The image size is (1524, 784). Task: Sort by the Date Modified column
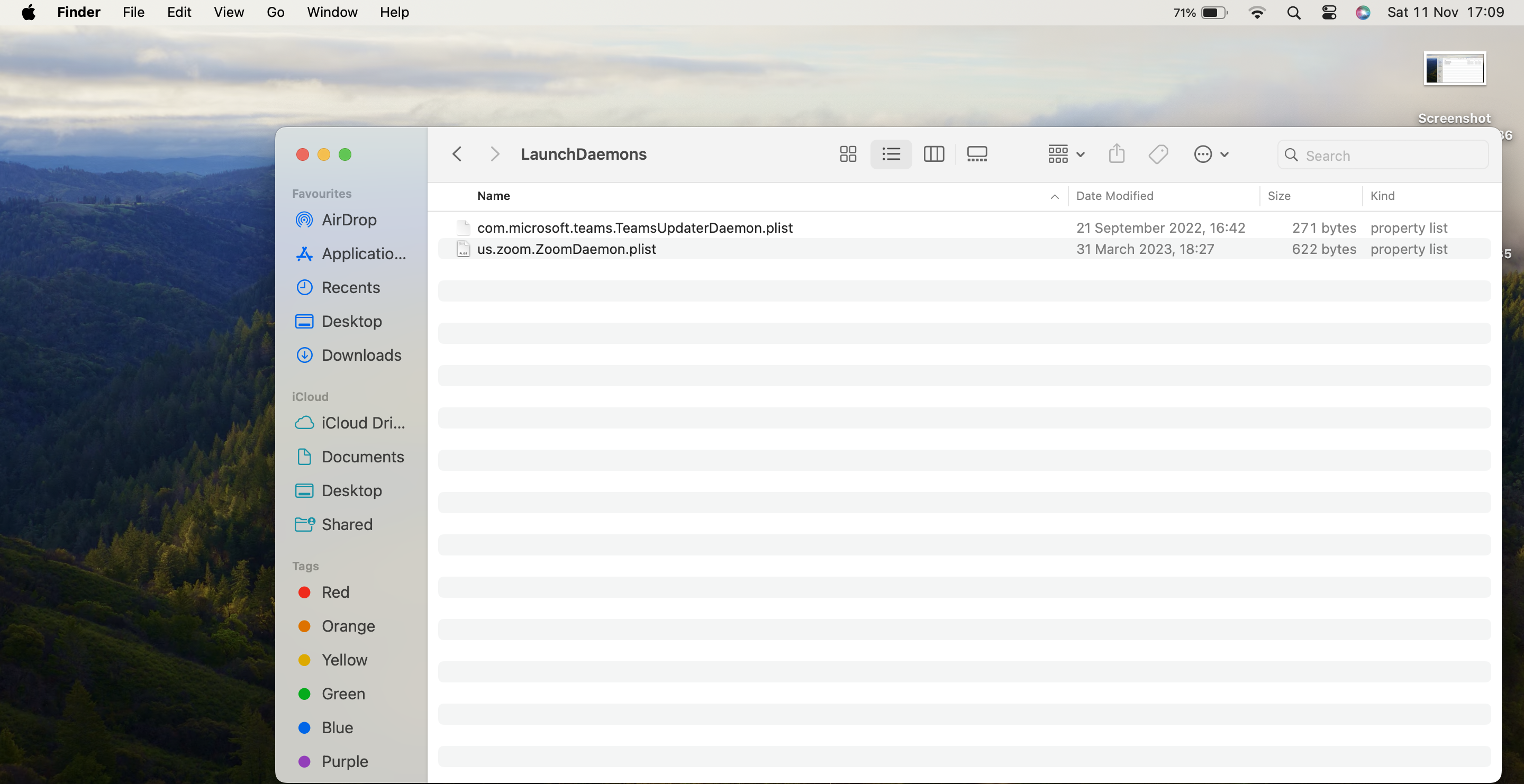(1114, 196)
